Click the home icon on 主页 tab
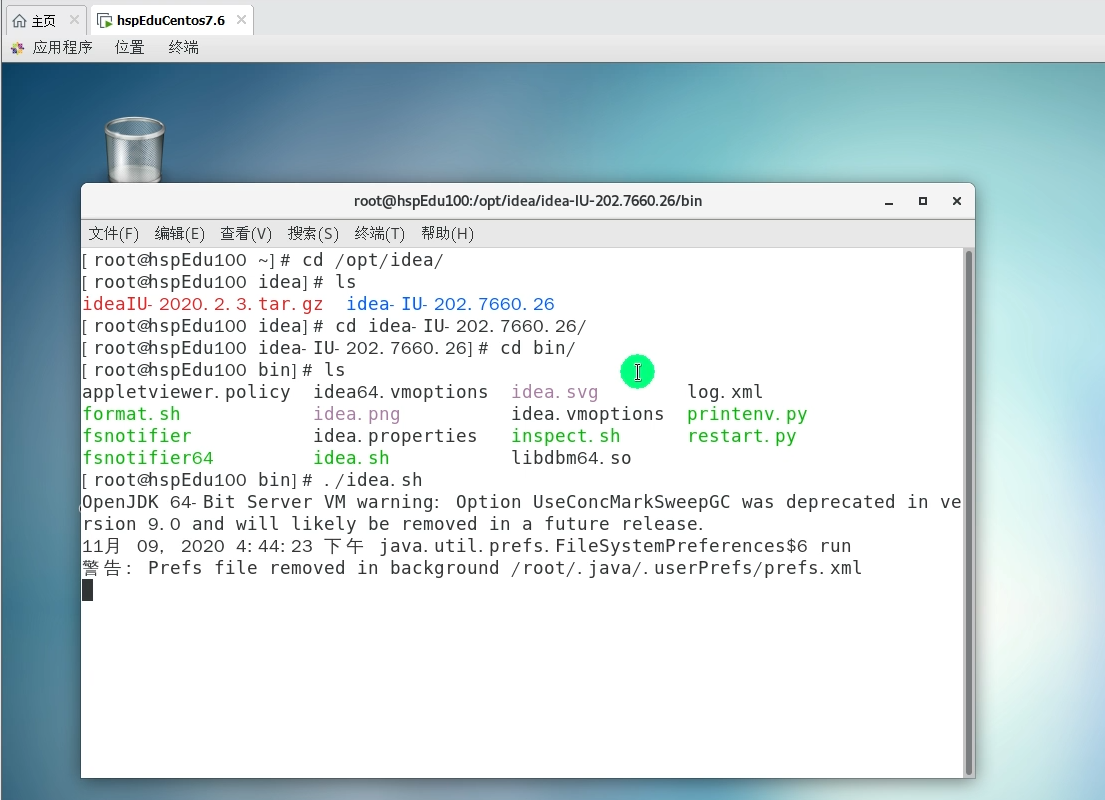The height and width of the screenshot is (800, 1105). (x=19, y=20)
